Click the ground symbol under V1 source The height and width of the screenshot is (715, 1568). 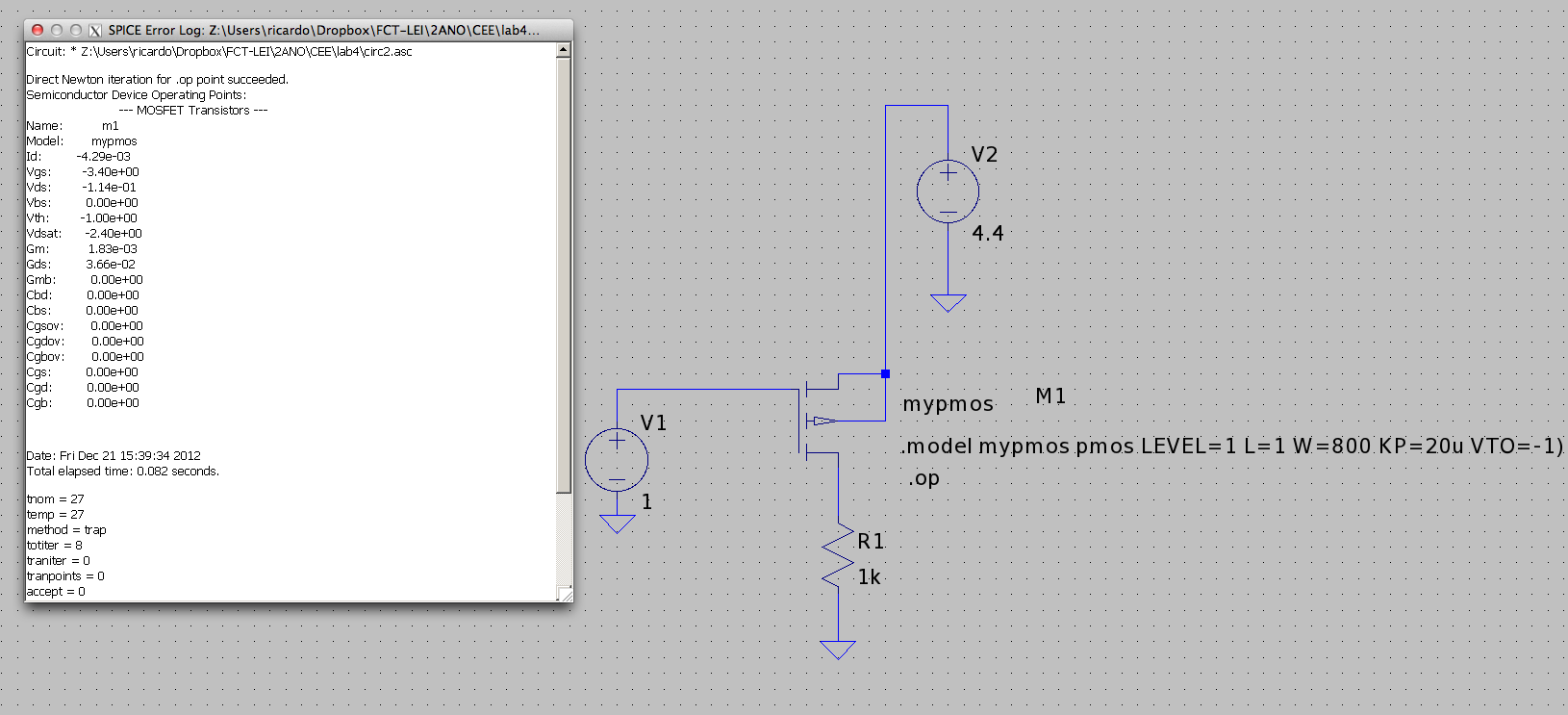coord(617,523)
